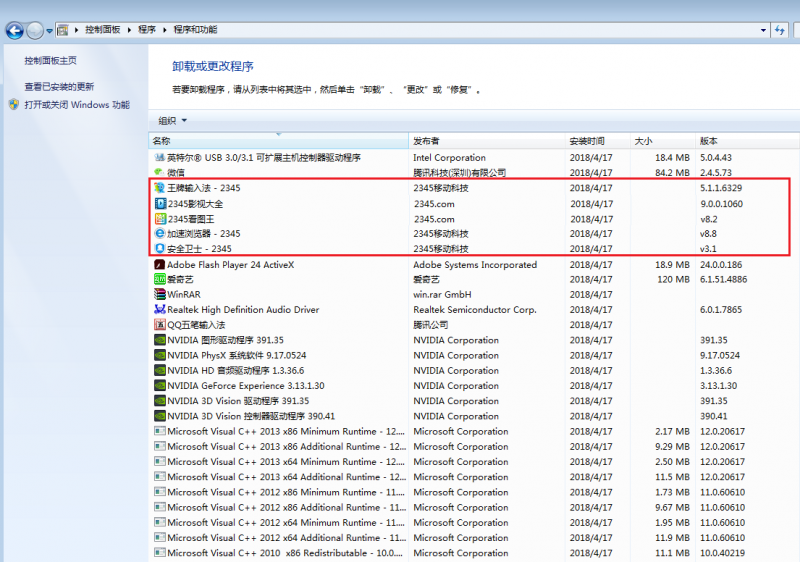Viewport: 800px width, 562px height.
Task: Open 打开或关闭 Windows 功能 link
Action: click(x=77, y=105)
